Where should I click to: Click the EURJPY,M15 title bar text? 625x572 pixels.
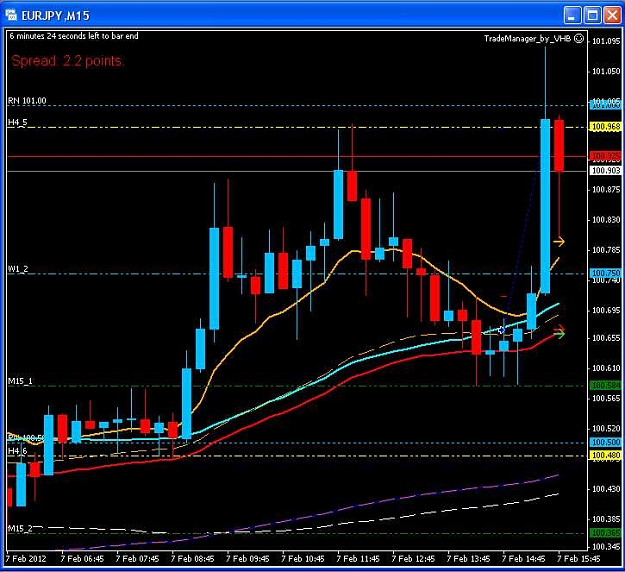pos(55,16)
